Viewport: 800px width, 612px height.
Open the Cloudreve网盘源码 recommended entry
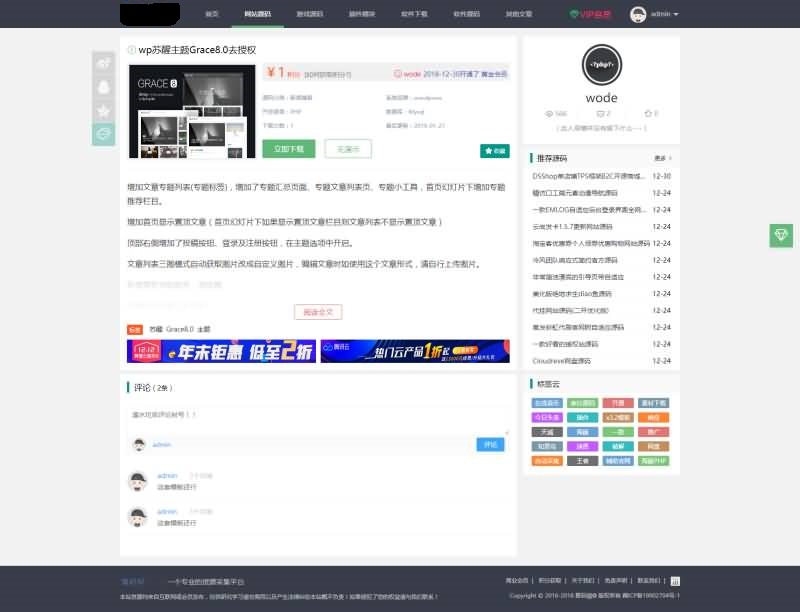(x=561, y=361)
